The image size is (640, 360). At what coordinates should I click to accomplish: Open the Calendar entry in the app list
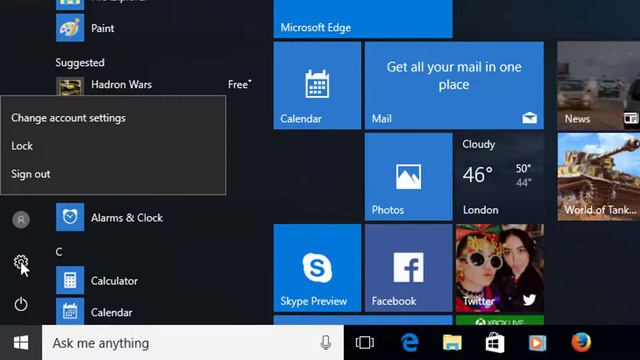(x=95, y=312)
